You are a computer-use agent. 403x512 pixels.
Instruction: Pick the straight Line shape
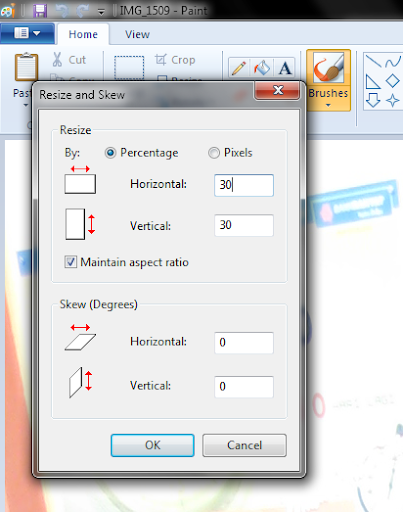pos(373,61)
